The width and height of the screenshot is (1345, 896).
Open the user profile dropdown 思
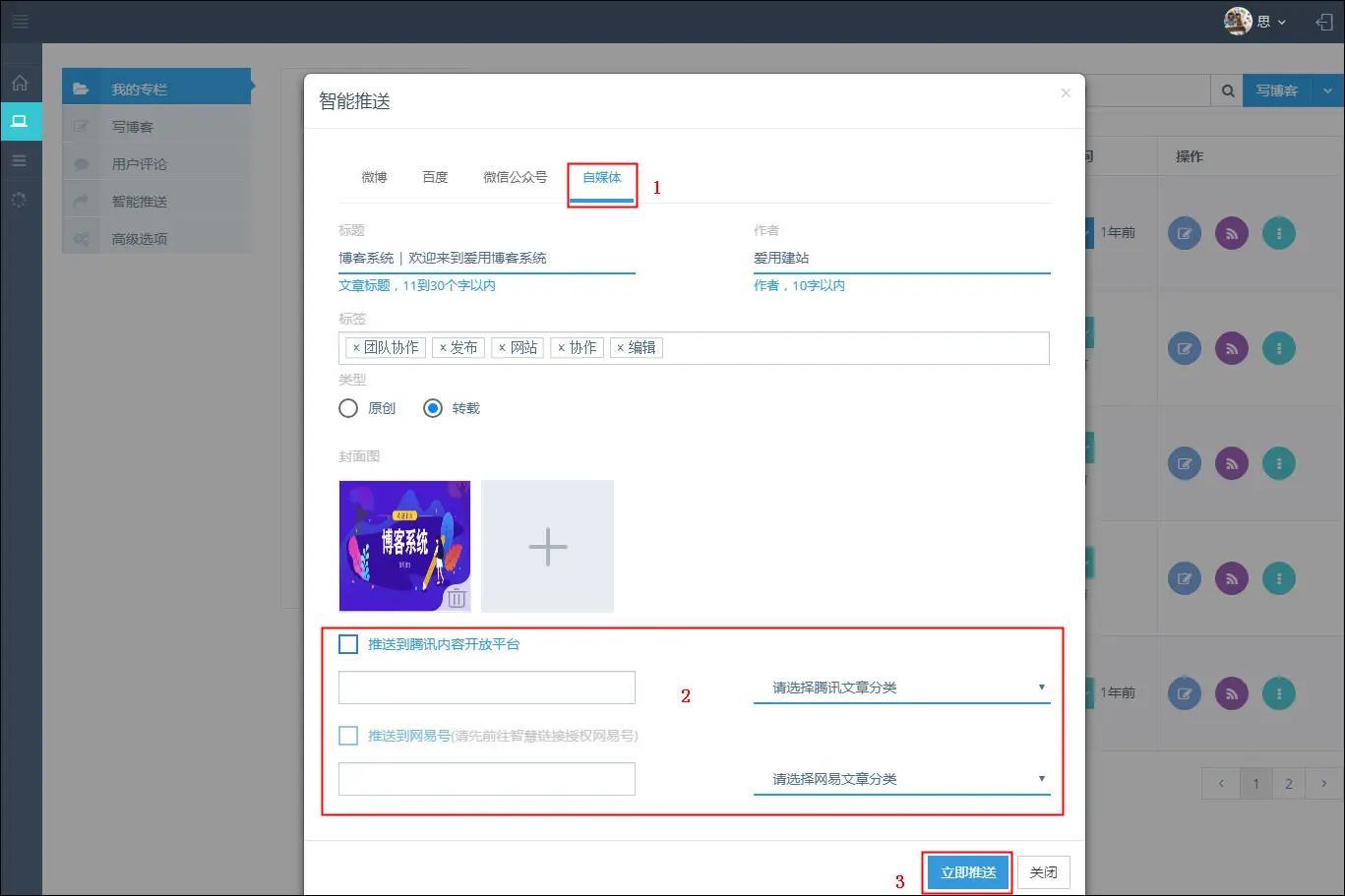[x=1255, y=22]
